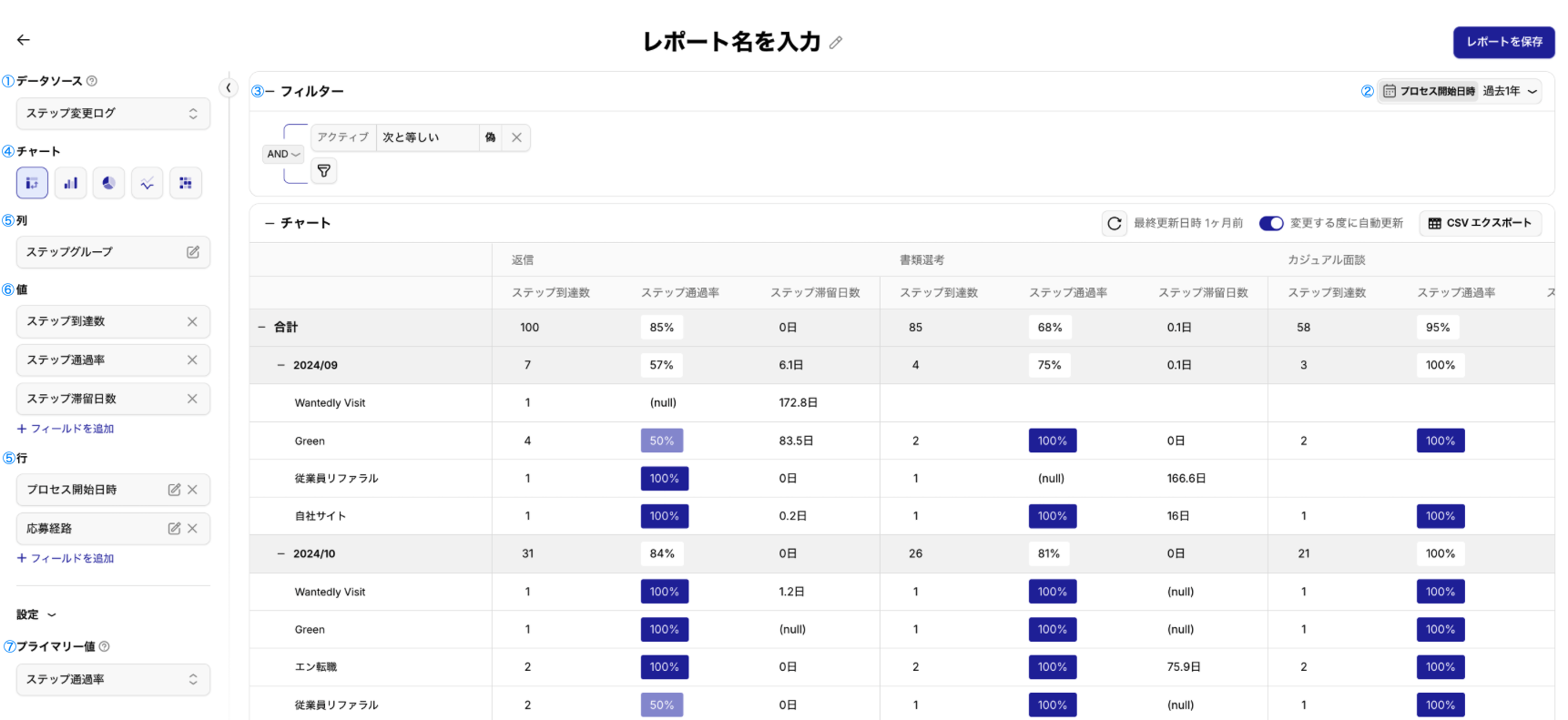Open the AND condition dropdown
The image size is (1568, 720).
coord(283,154)
